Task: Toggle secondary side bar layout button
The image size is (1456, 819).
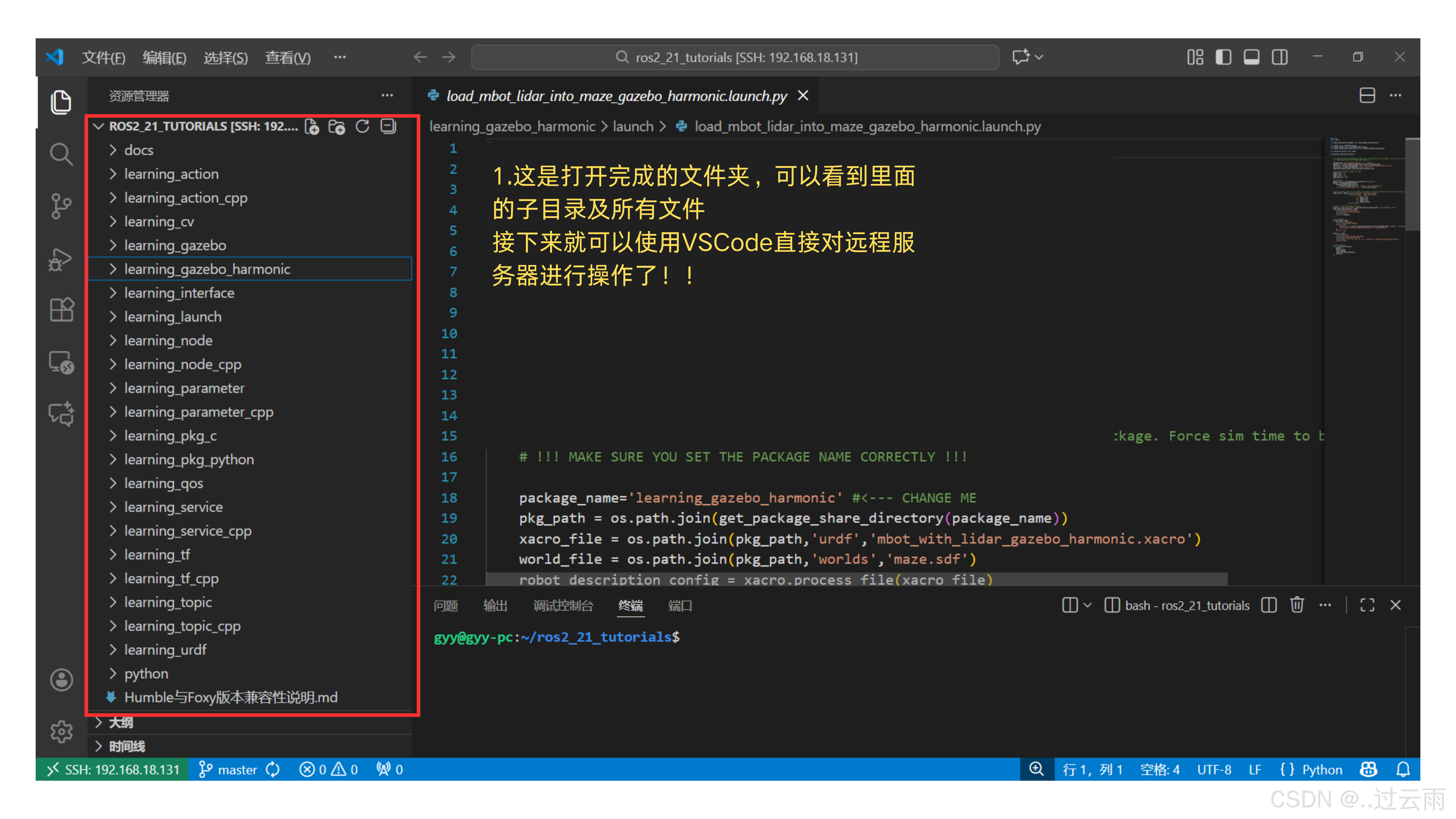Action: 1280,57
